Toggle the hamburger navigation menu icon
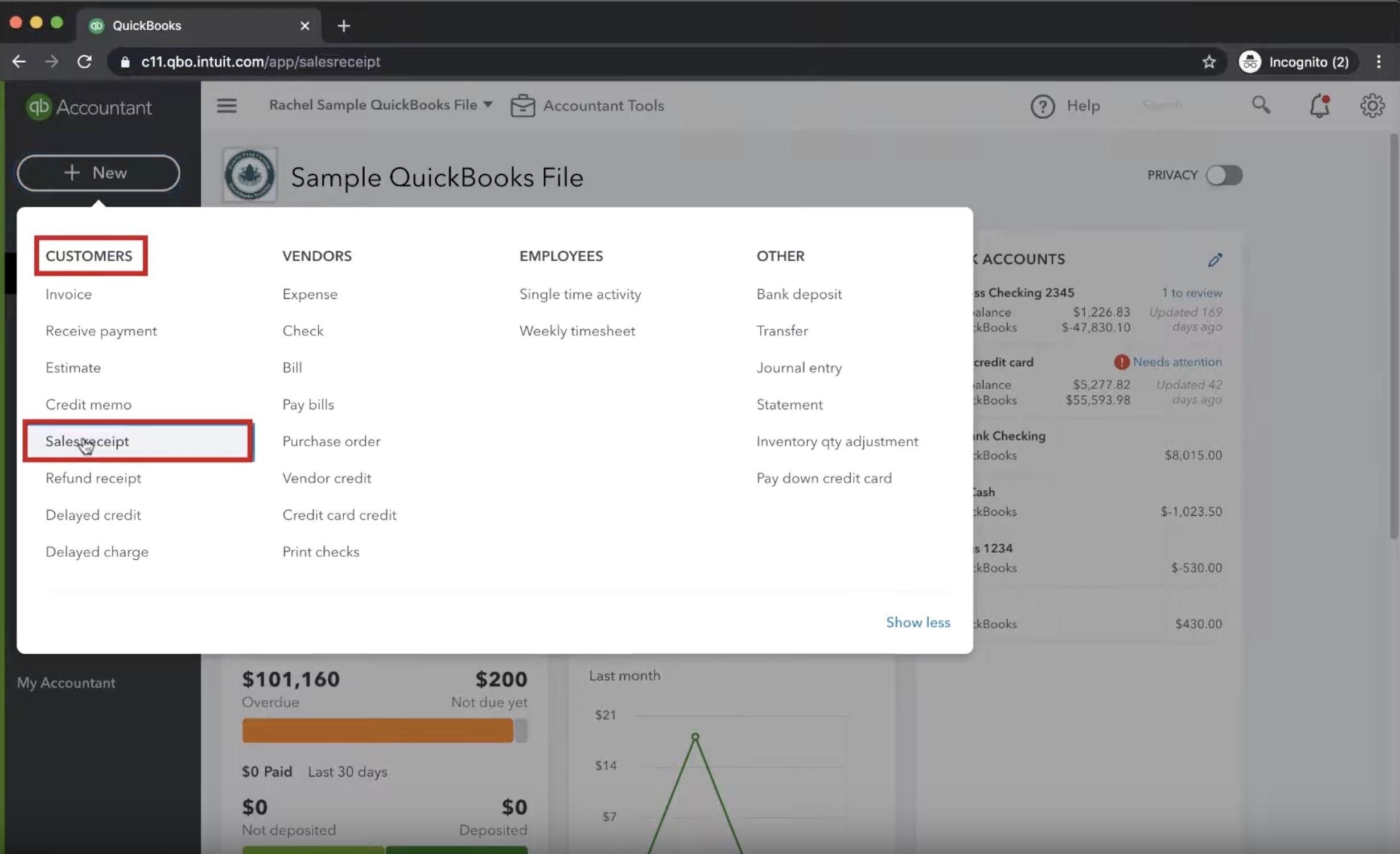This screenshot has height=854, width=1400. coord(227,105)
